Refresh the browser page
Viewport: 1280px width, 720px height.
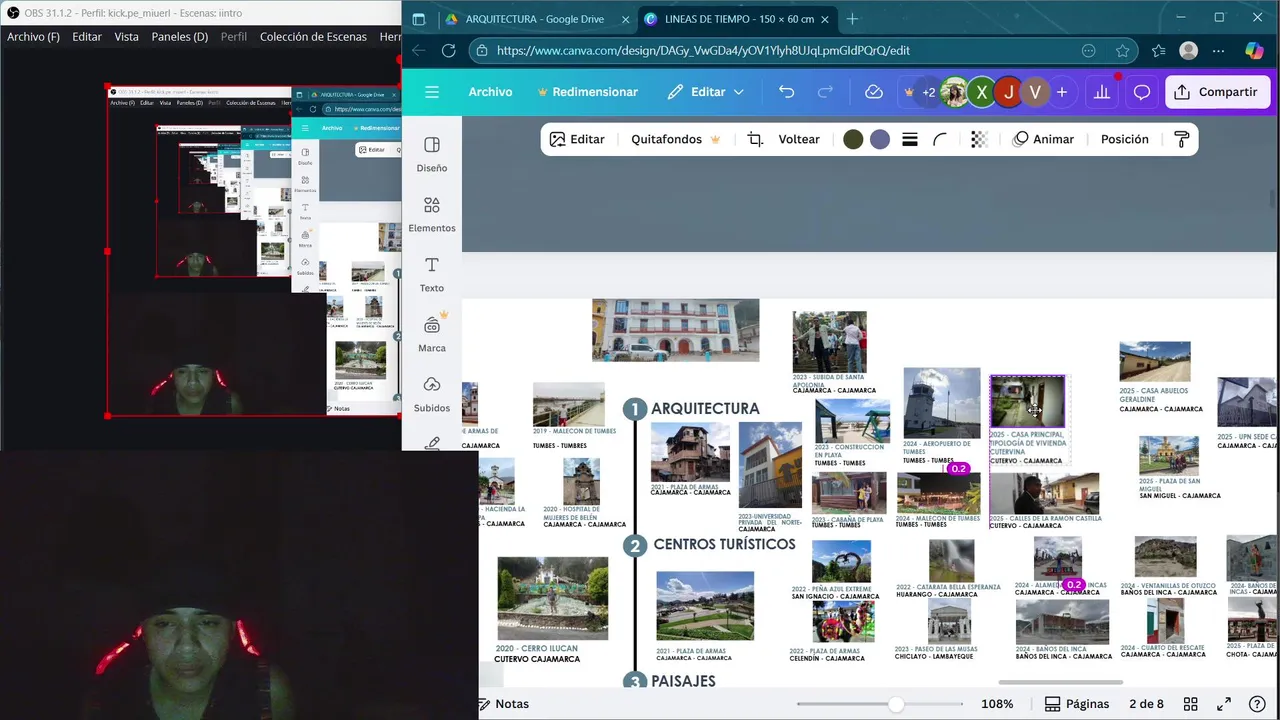pos(449,51)
